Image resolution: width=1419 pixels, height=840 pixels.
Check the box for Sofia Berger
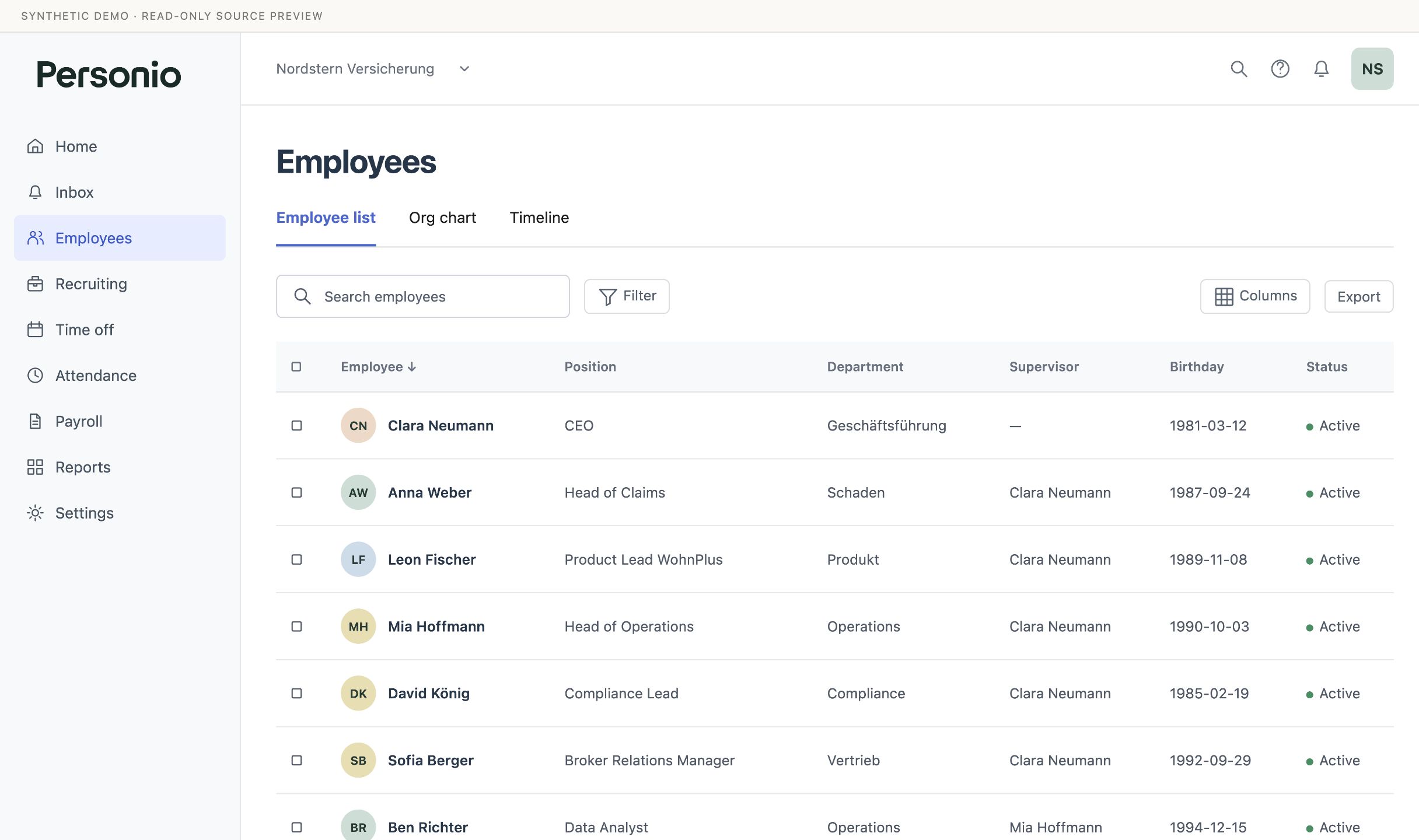[296, 760]
